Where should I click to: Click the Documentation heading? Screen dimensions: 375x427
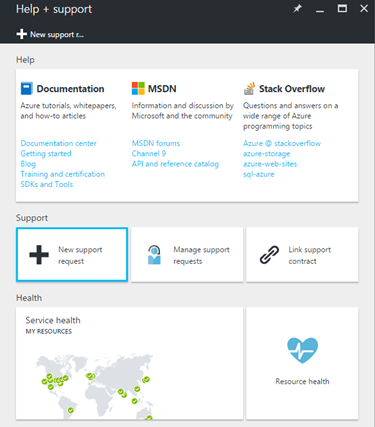70,89
